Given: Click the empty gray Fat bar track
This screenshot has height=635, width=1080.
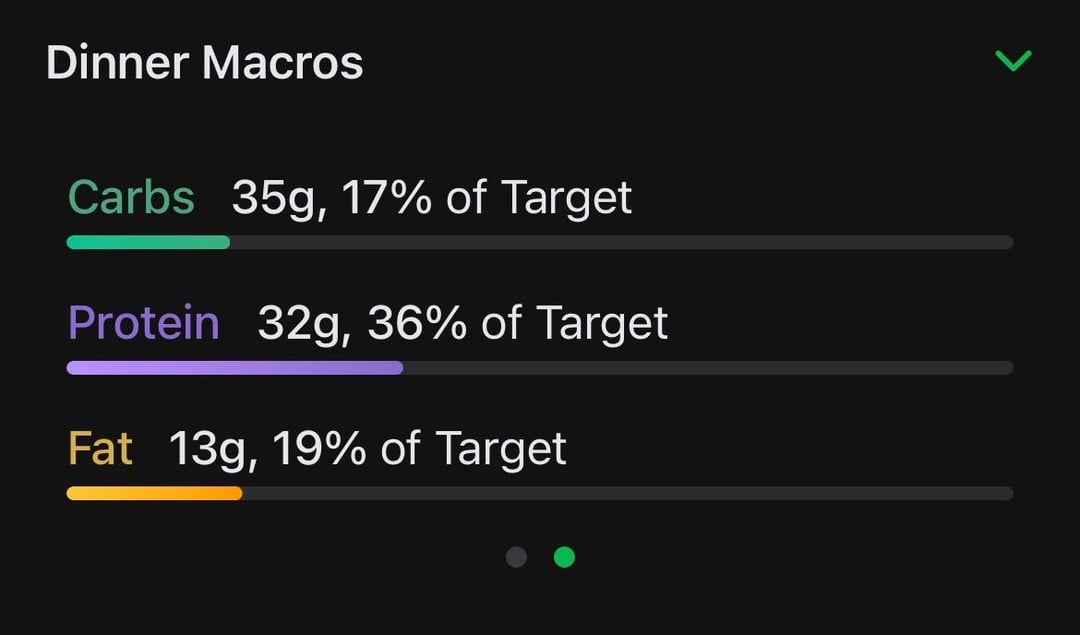Looking at the screenshot, I should (x=627, y=493).
